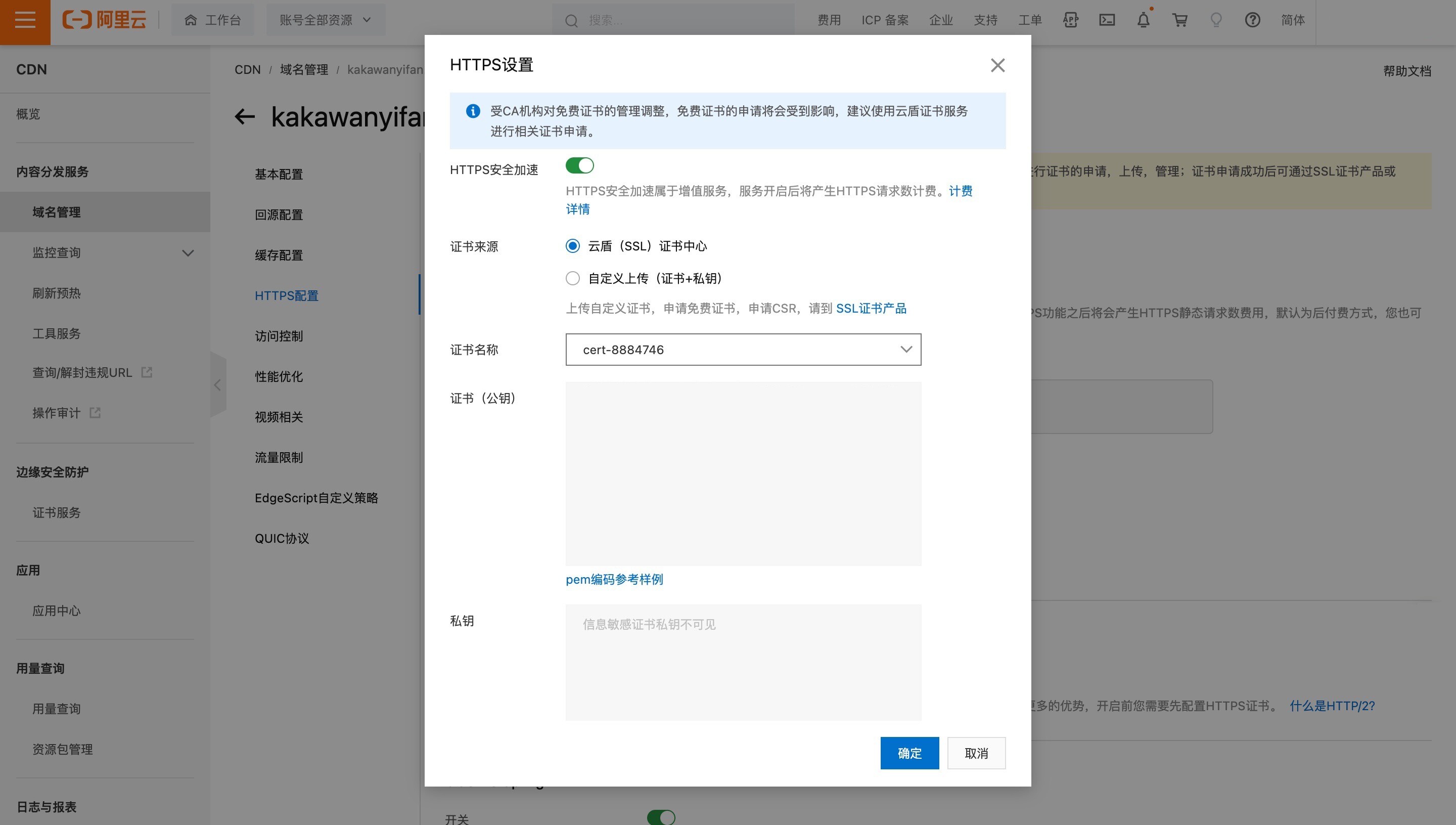The image size is (1456, 825).
Task: Confirm settings with 确定 button
Action: (x=909, y=753)
